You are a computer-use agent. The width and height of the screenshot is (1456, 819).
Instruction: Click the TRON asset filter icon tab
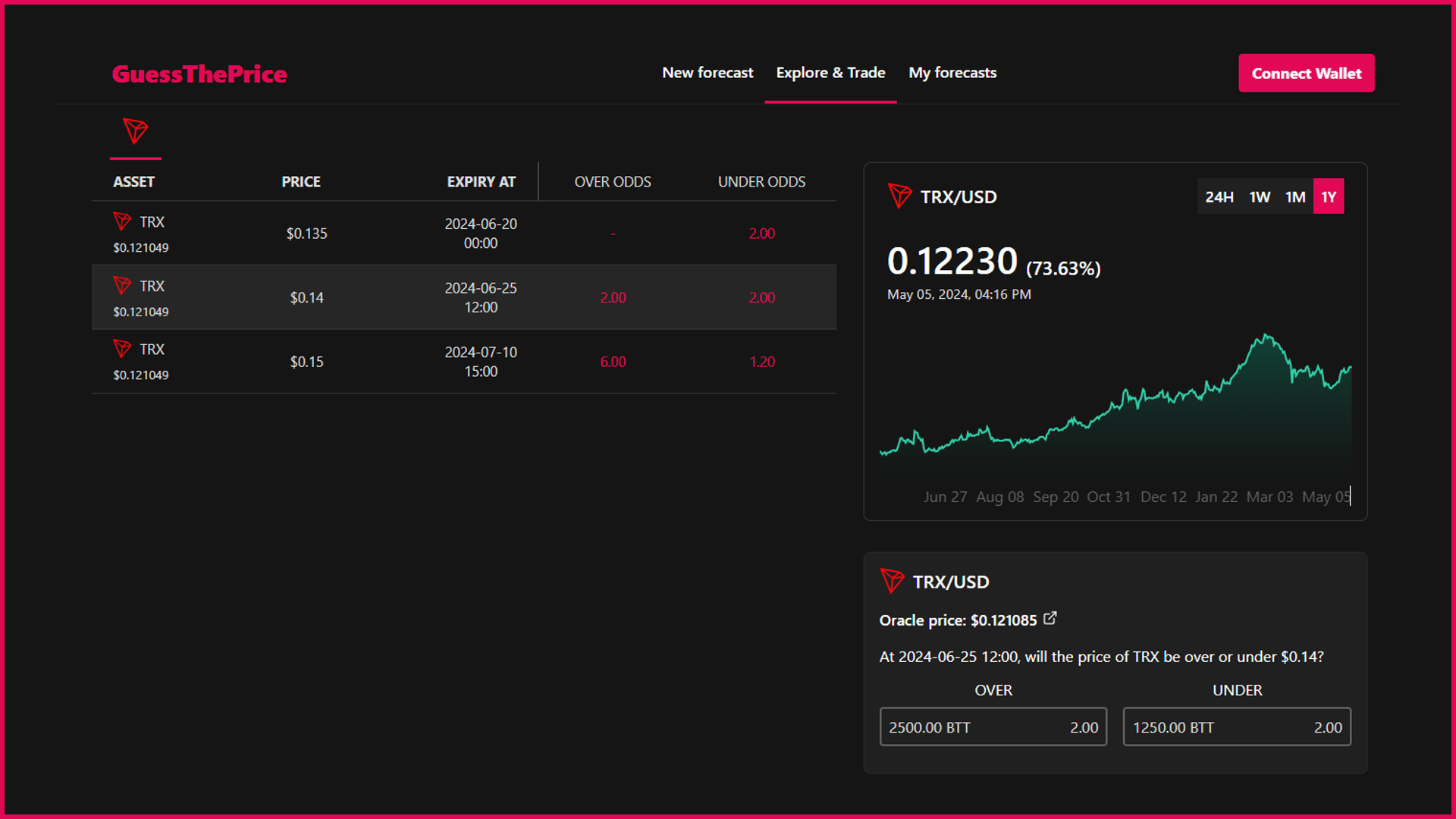tap(136, 132)
